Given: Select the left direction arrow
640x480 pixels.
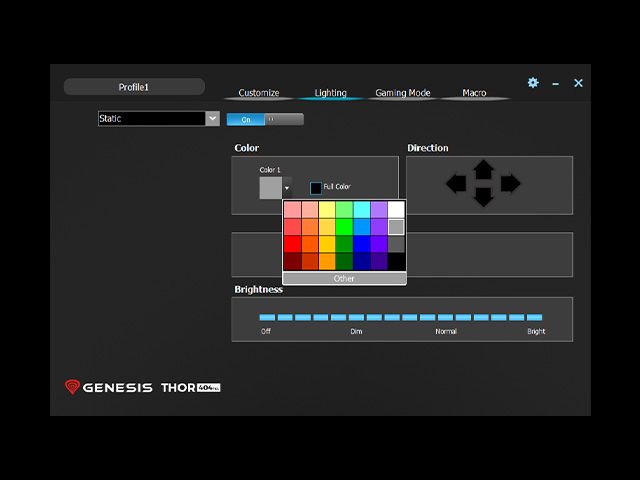Looking at the screenshot, I should click(456, 183).
